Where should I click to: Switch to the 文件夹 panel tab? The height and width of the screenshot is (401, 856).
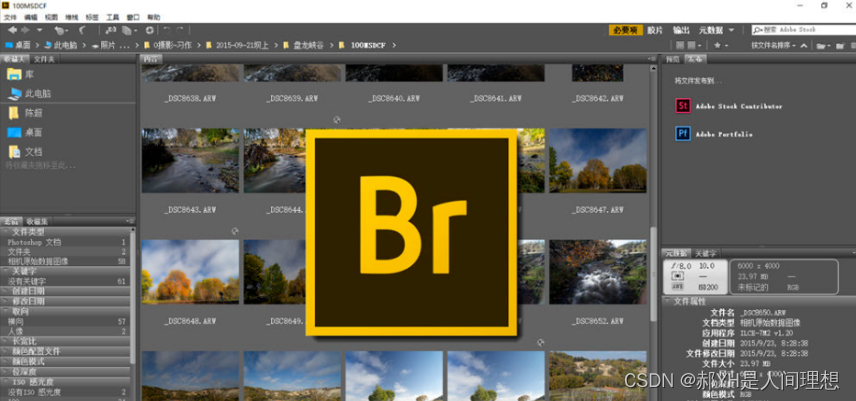(43, 59)
